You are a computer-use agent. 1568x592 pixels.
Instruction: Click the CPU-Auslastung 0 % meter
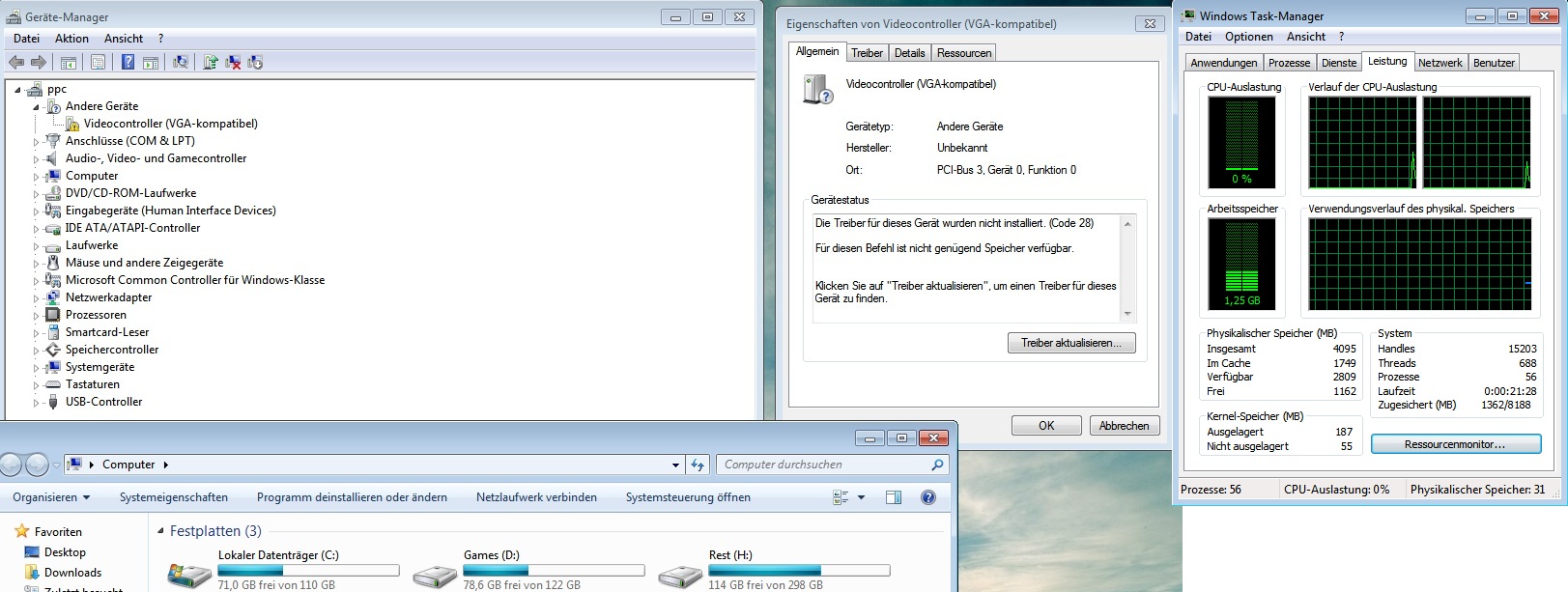1241,142
